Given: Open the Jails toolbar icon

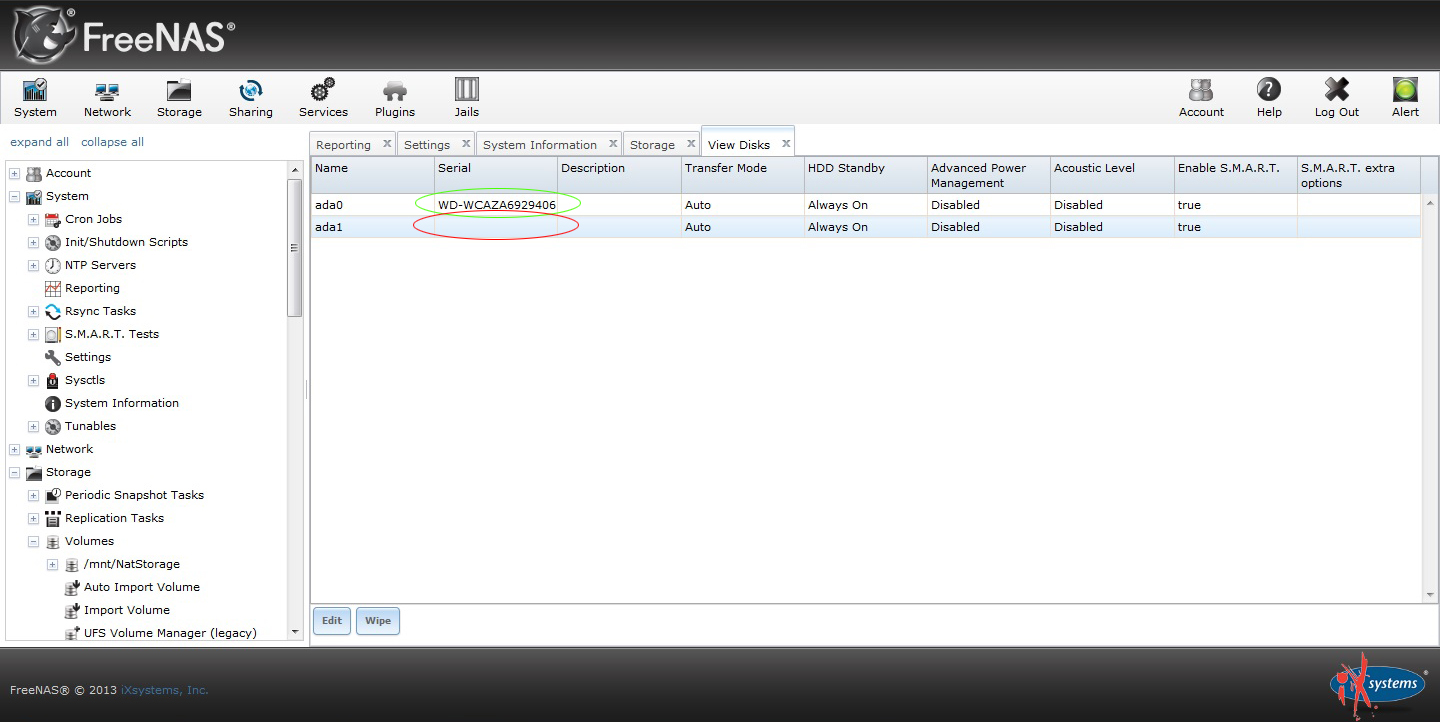Looking at the screenshot, I should tap(467, 98).
